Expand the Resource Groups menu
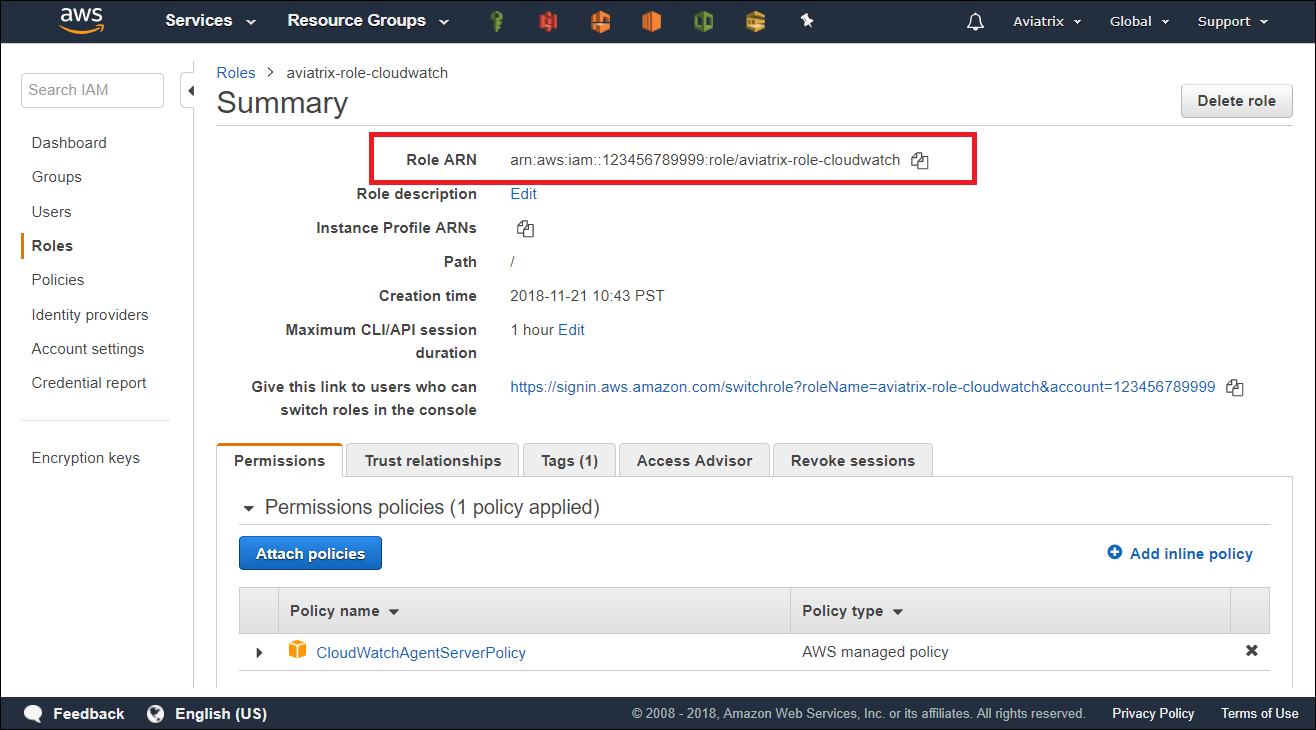Image resolution: width=1316 pixels, height=730 pixels. coord(367,21)
